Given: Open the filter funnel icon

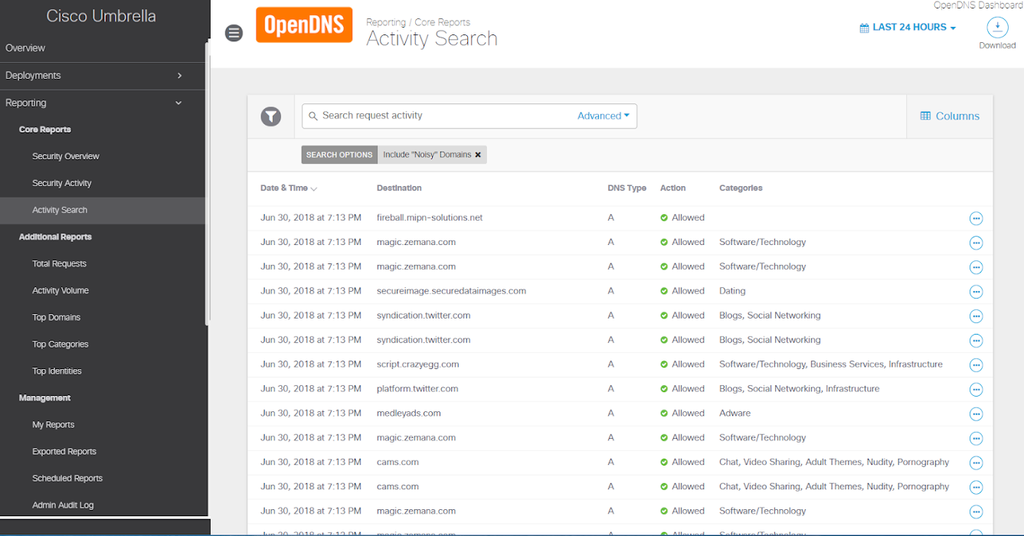Looking at the screenshot, I should tap(271, 116).
